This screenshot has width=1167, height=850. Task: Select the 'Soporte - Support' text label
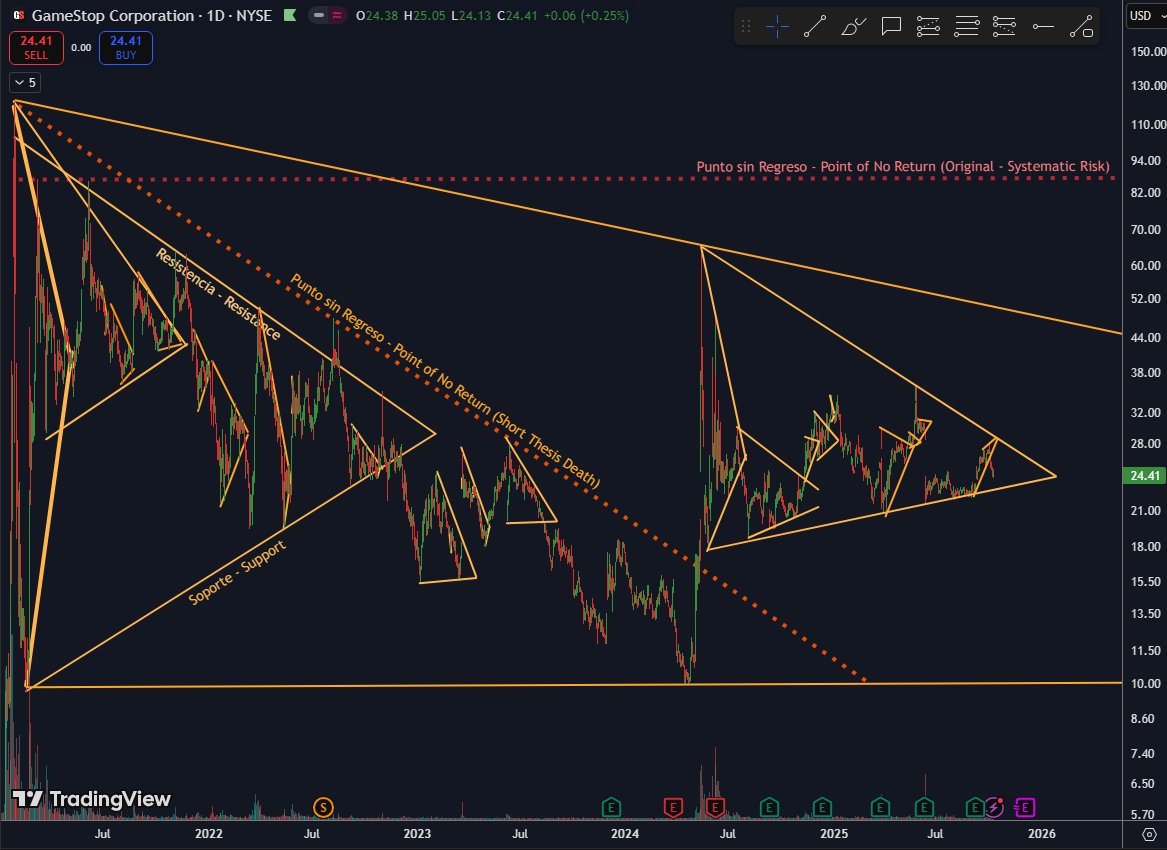[x=237, y=572]
